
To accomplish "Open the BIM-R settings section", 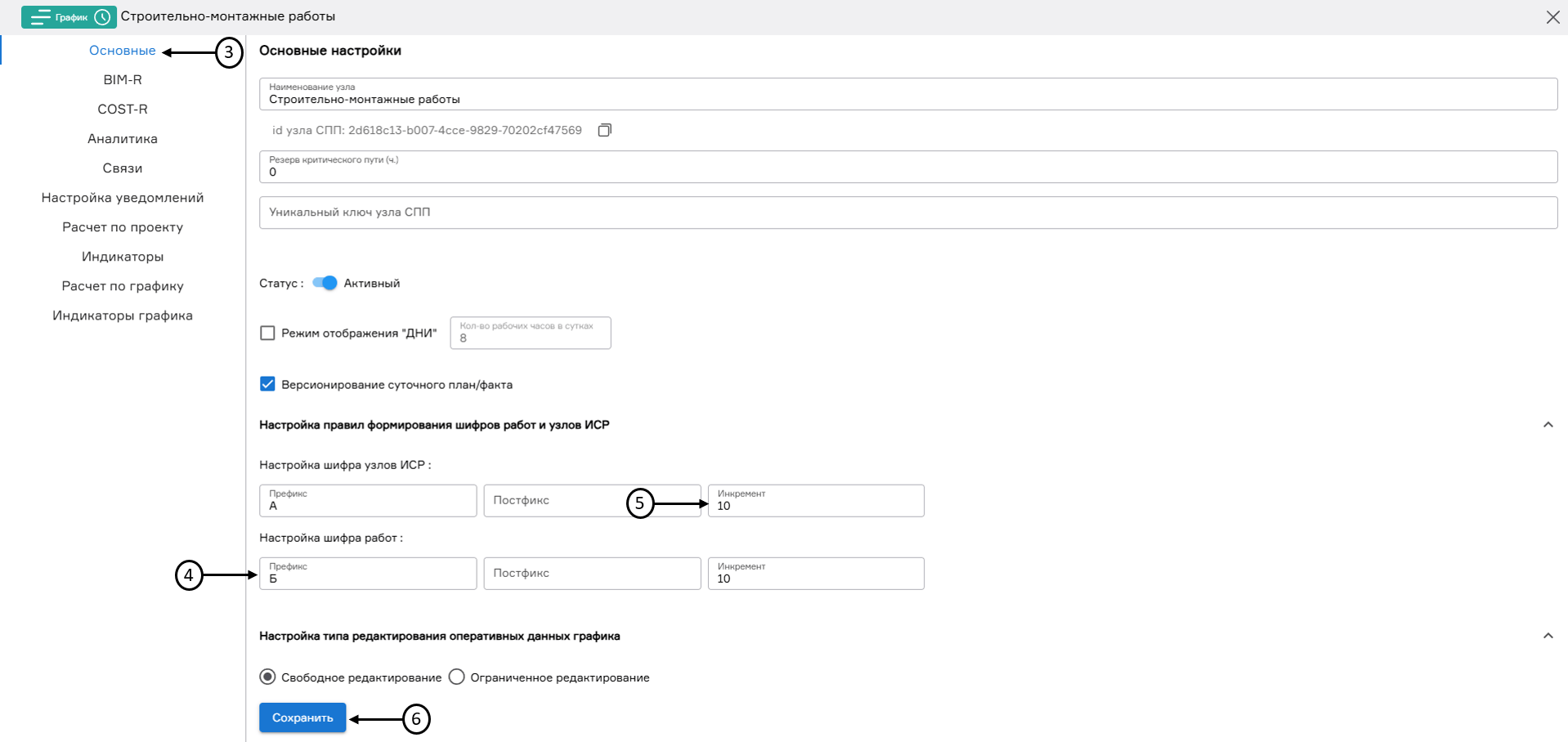I will pyautogui.click(x=122, y=79).
